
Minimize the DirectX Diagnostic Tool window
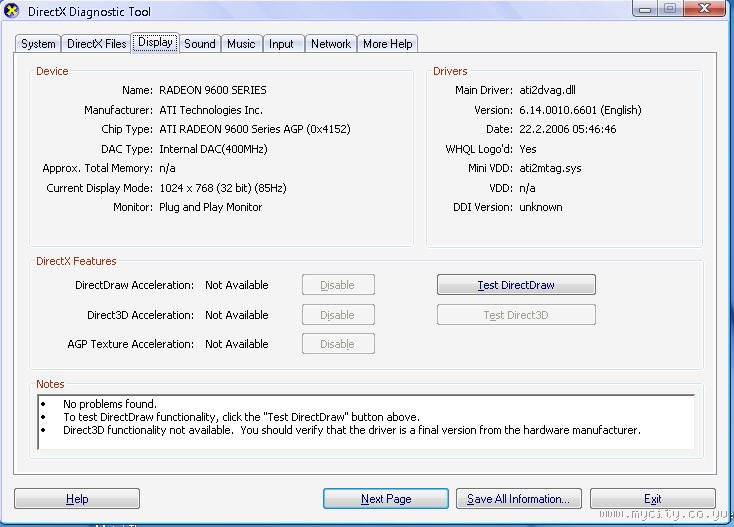(x=645, y=8)
